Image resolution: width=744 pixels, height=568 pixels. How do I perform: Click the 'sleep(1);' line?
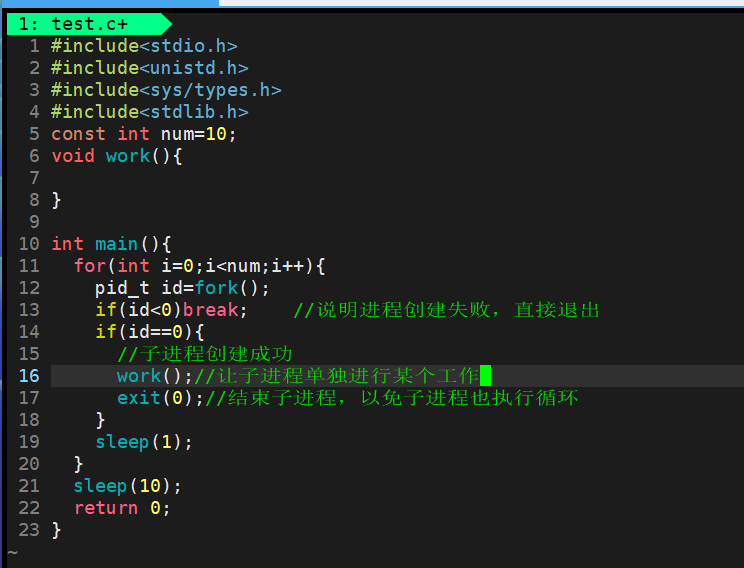click(x=144, y=442)
